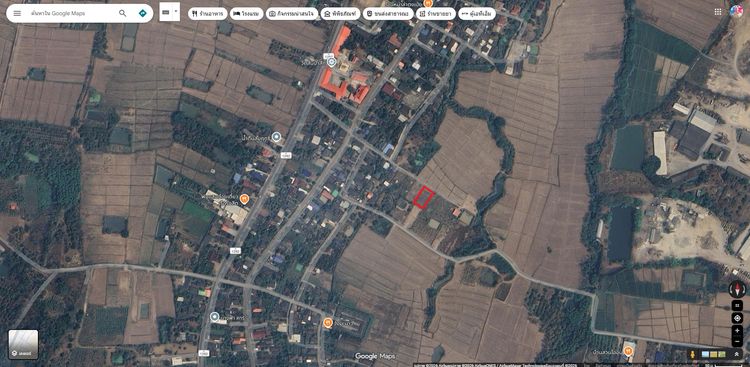Open the temple place marker near orange roofs
Viewport: 750px width, 367px height.
click(331, 62)
